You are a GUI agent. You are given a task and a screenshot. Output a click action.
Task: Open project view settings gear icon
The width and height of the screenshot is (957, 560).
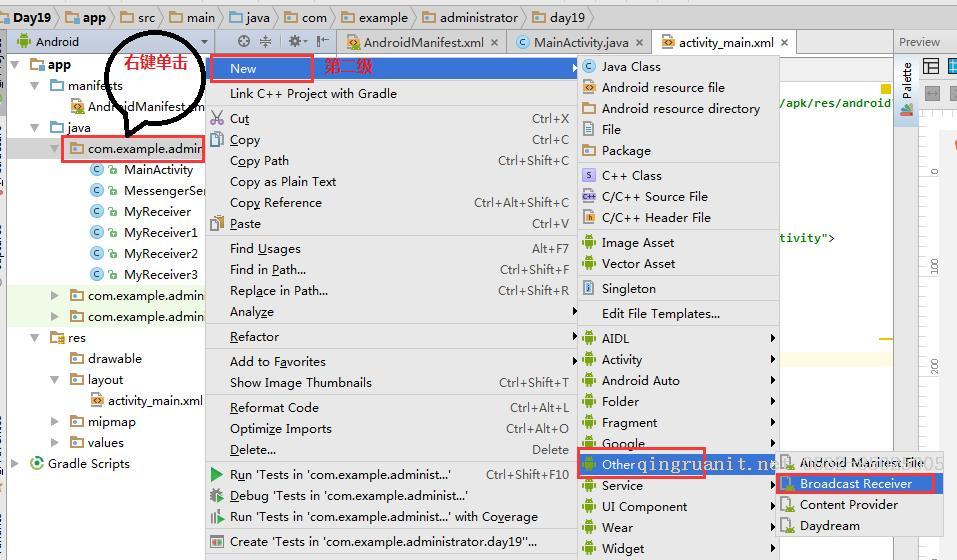coord(295,41)
